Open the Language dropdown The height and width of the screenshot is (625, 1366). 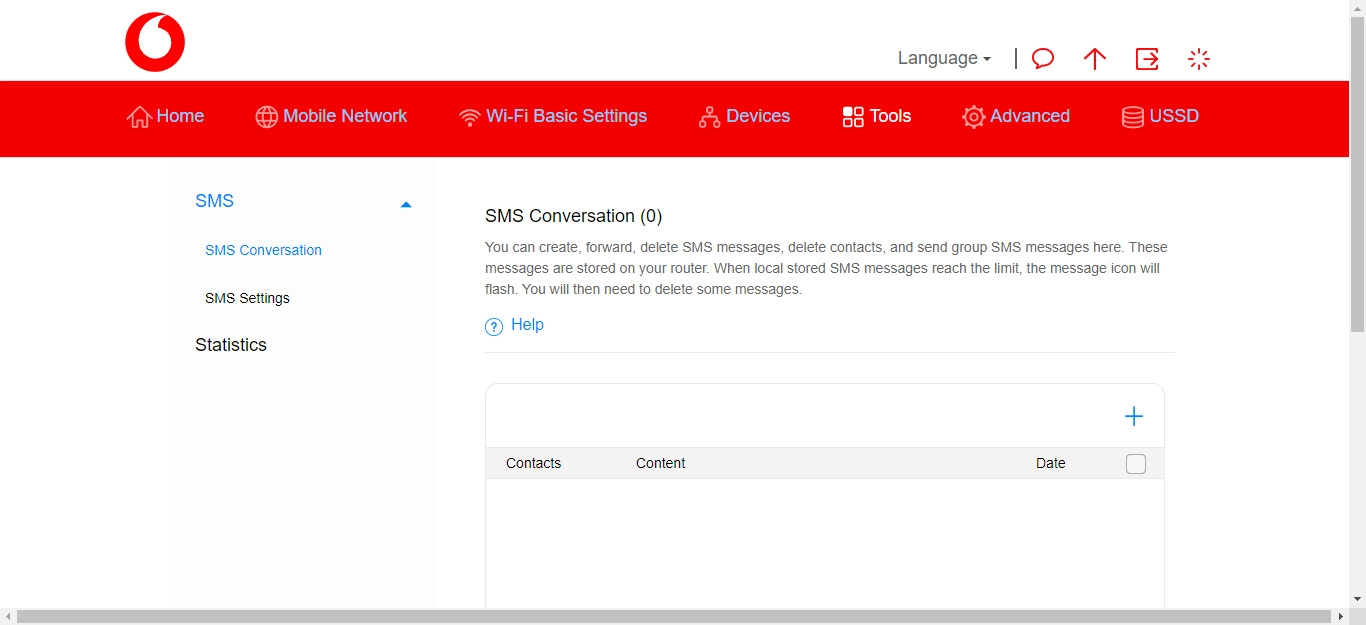tap(943, 58)
